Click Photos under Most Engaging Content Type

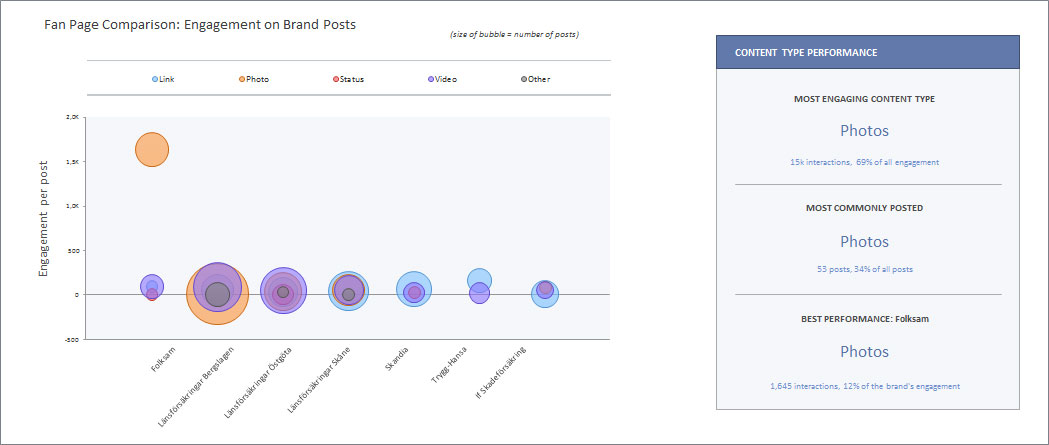pos(864,131)
